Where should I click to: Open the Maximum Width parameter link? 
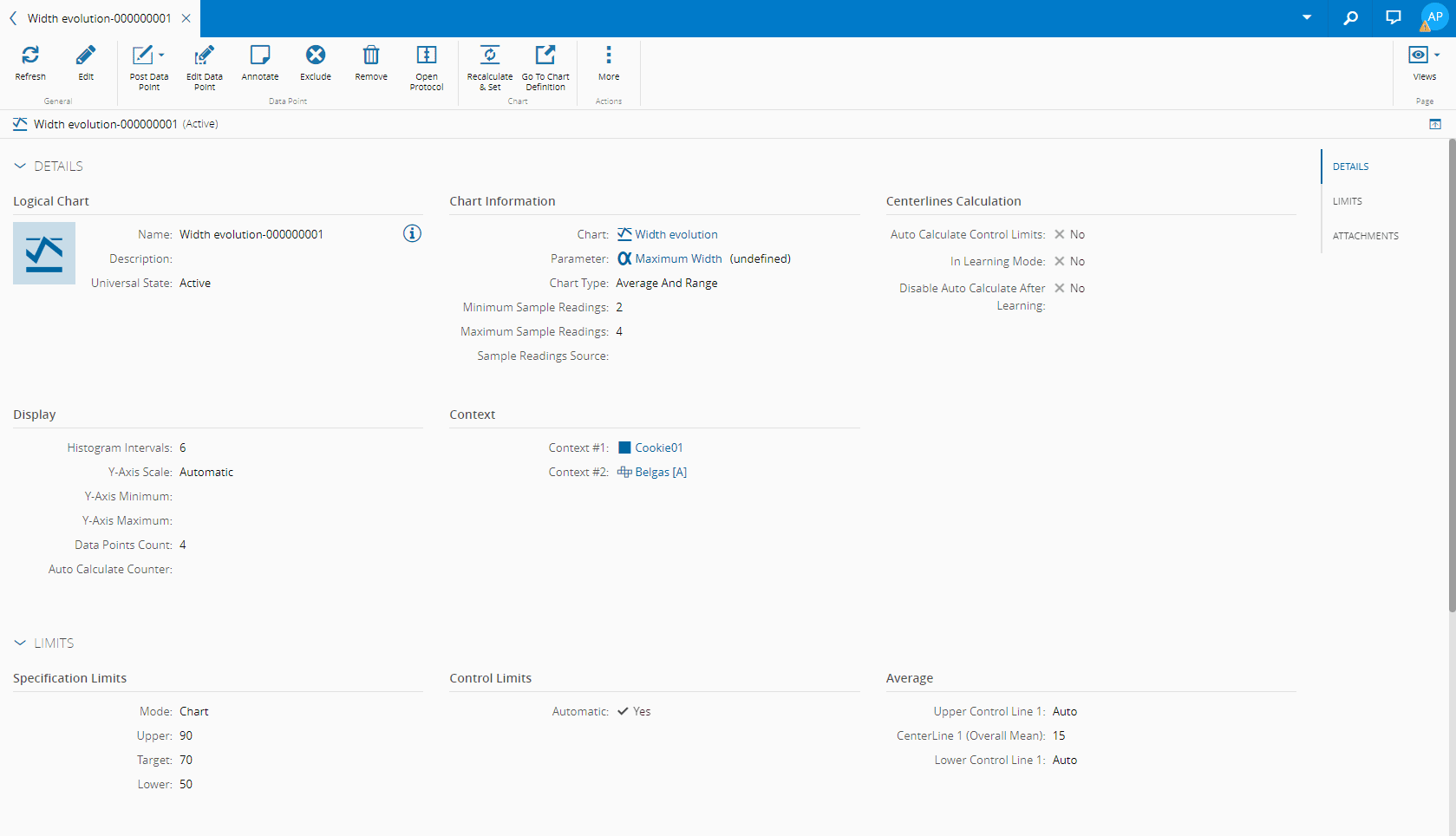678,258
